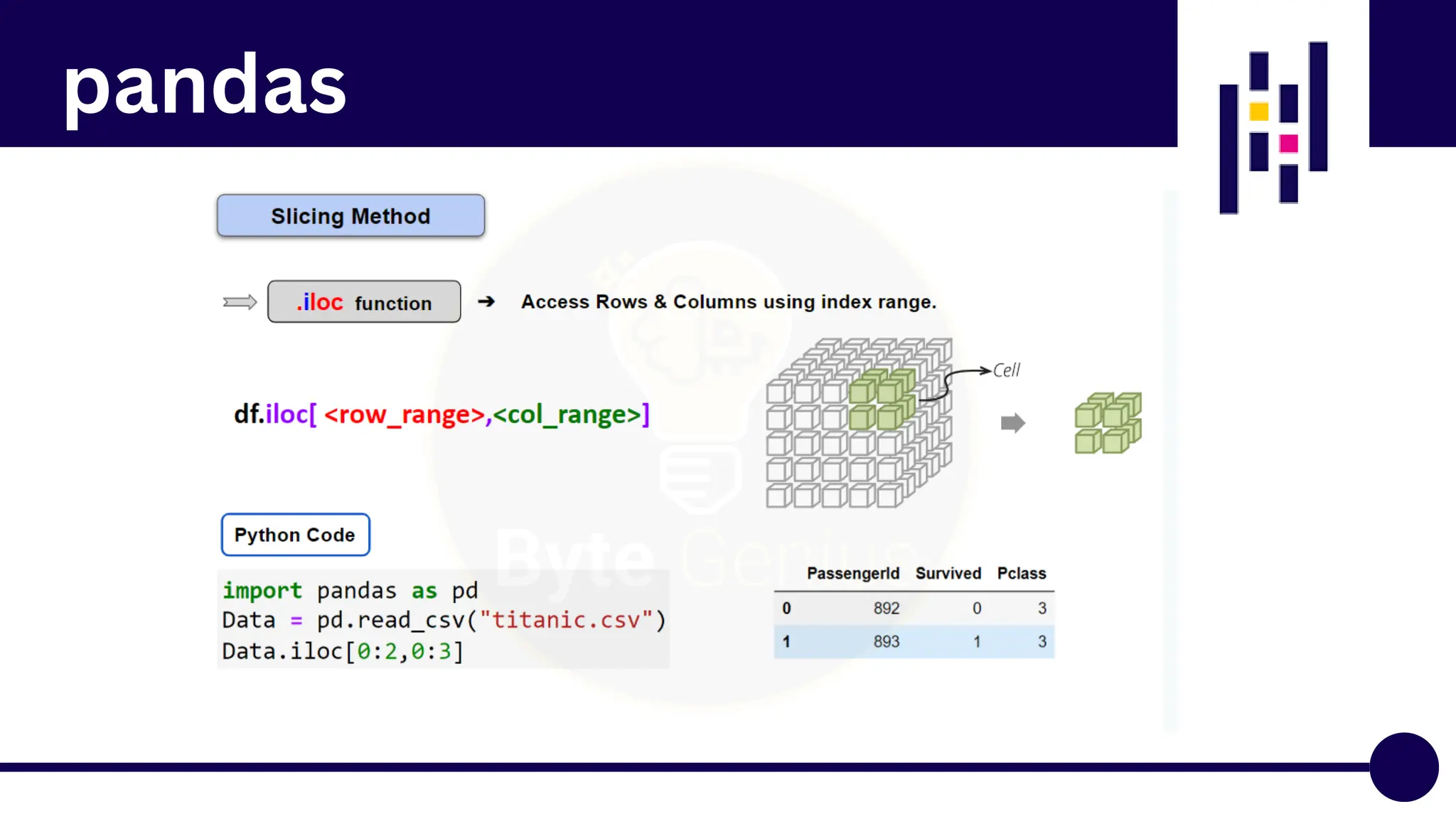Click the Pclass column header
This screenshot has width=1456, height=819.
(x=1022, y=573)
